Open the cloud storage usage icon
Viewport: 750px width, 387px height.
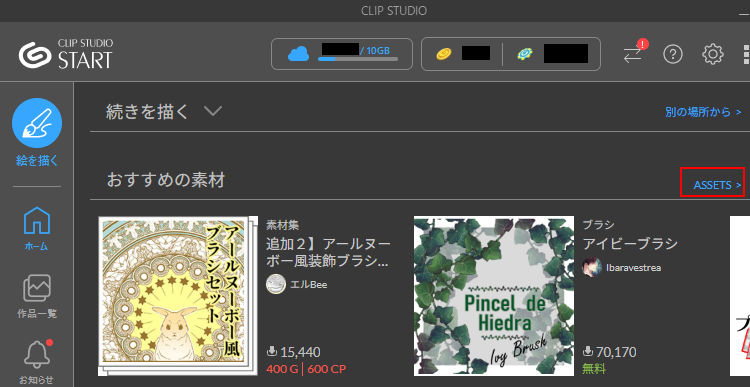pos(298,54)
